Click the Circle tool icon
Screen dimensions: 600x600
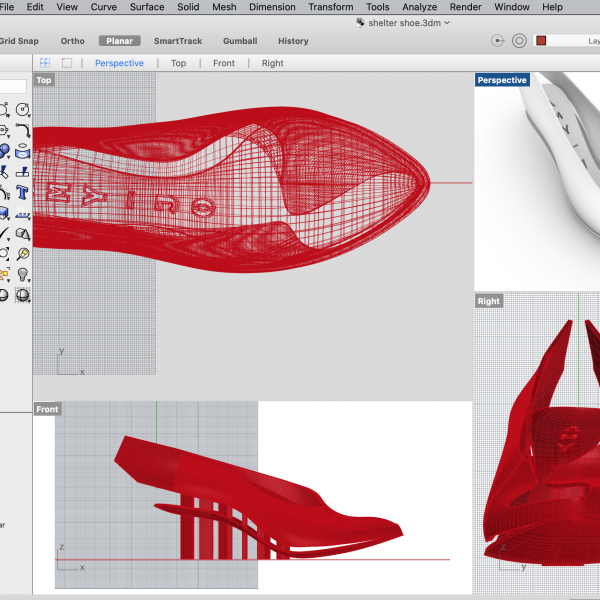21,110
